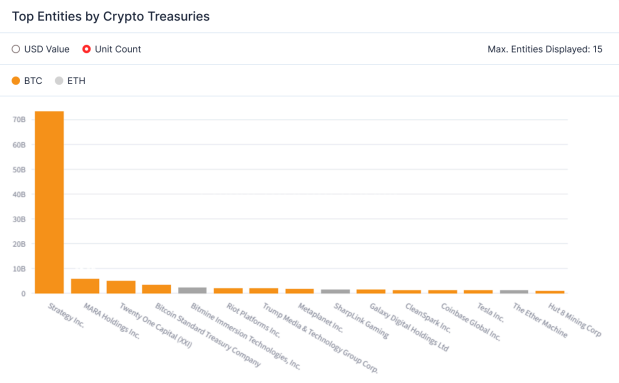
Task: Click the Galaxy Digital Holdings Ltd label
Action: pyautogui.click(x=409, y=327)
